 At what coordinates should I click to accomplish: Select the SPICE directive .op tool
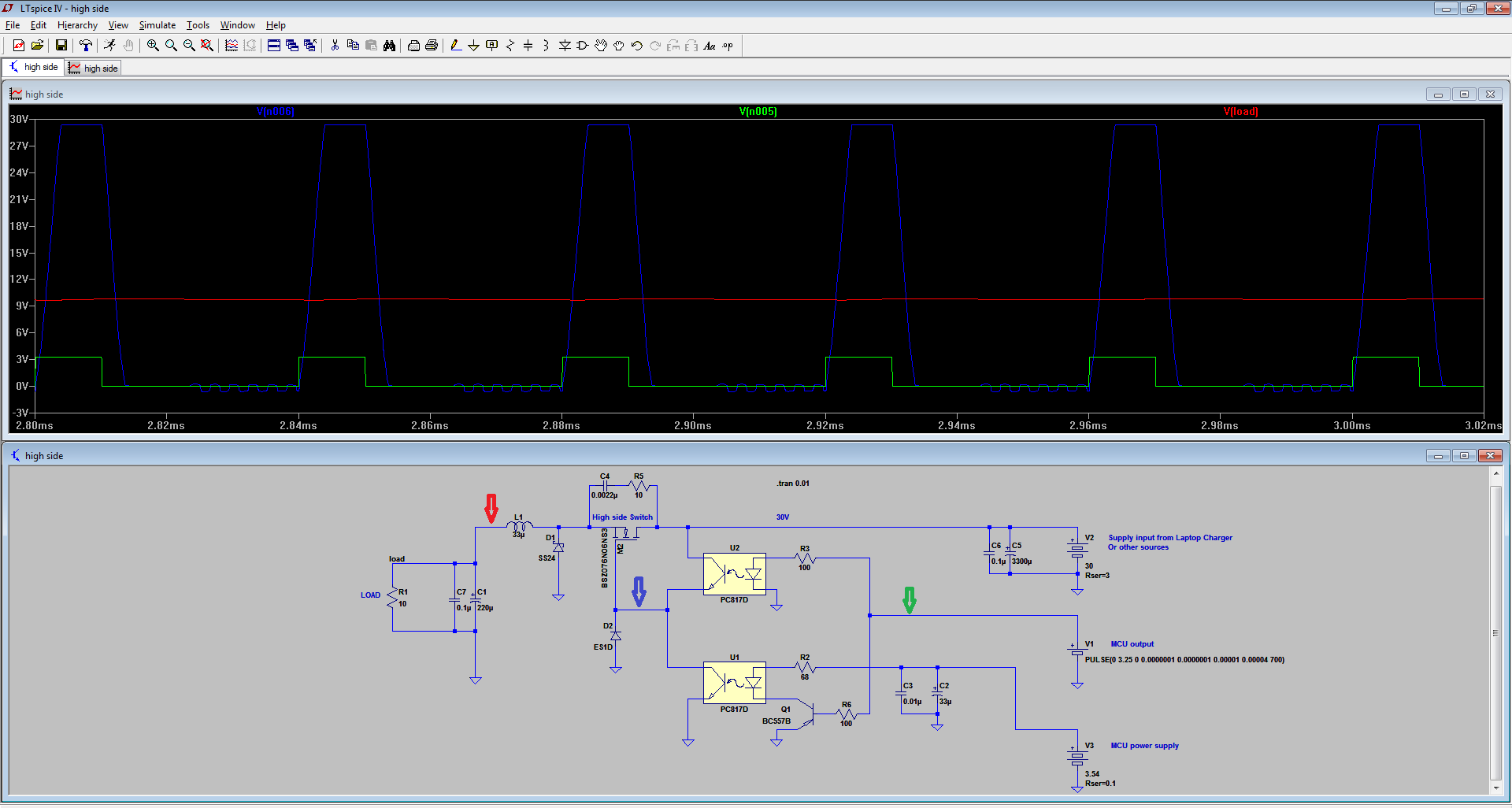coord(728,46)
